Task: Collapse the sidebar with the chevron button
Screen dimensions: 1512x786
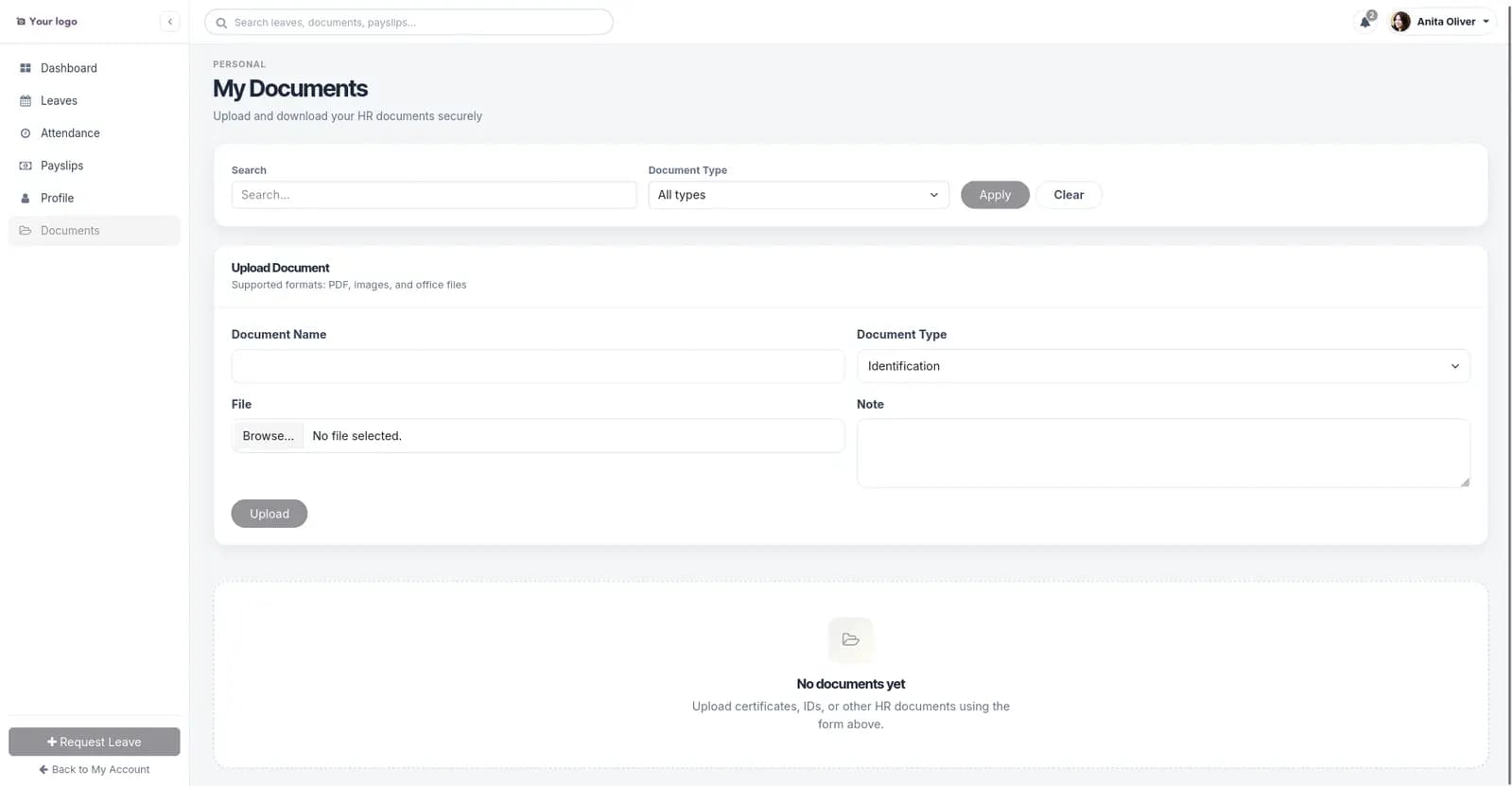Action: coord(170,22)
